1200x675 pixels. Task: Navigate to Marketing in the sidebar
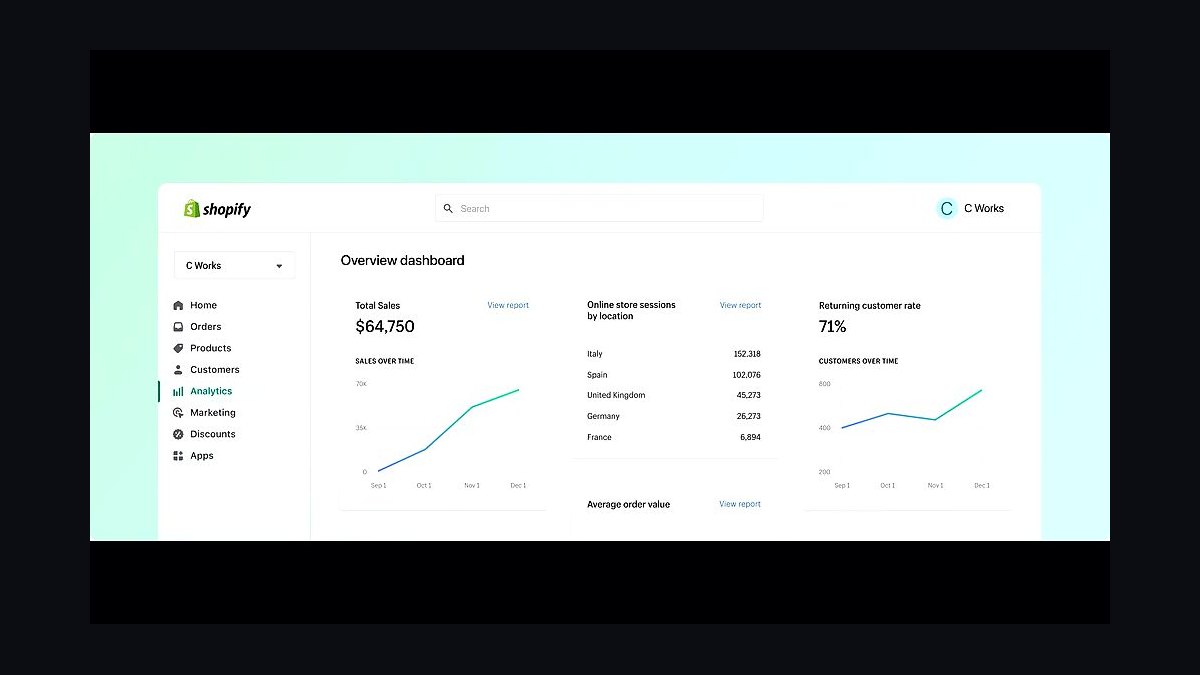pyautogui.click(x=213, y=413)
